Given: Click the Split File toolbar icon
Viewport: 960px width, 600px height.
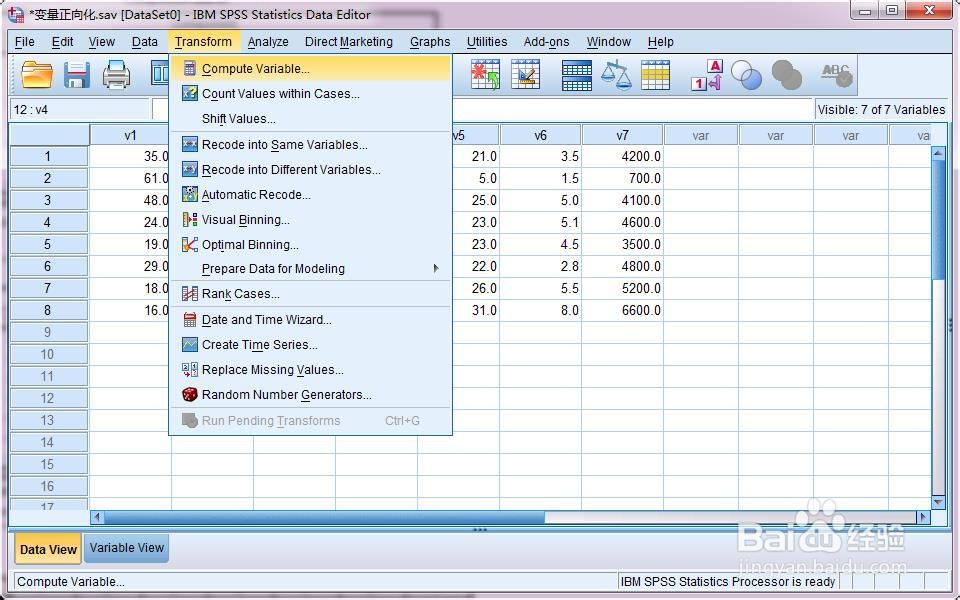Looking at the screenshot, I should [x=577, y=75].
